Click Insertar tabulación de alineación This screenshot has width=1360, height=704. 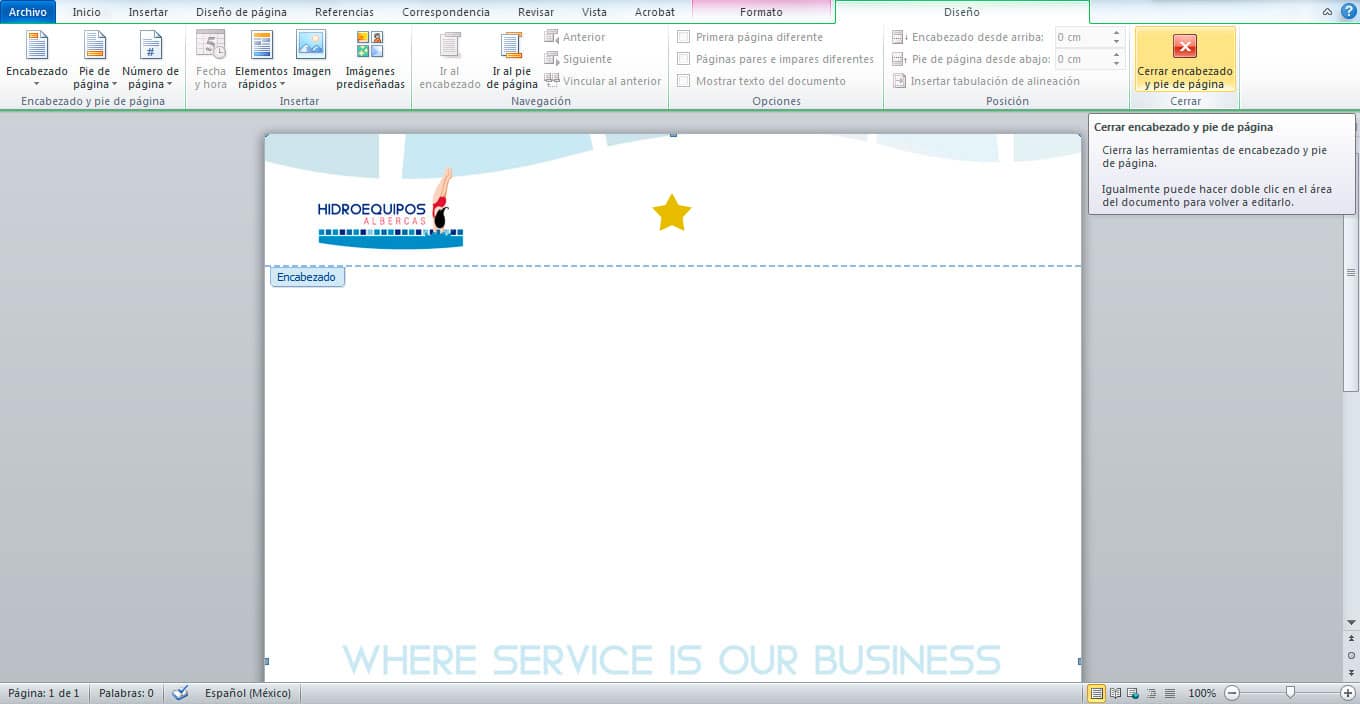click(986, 81)
